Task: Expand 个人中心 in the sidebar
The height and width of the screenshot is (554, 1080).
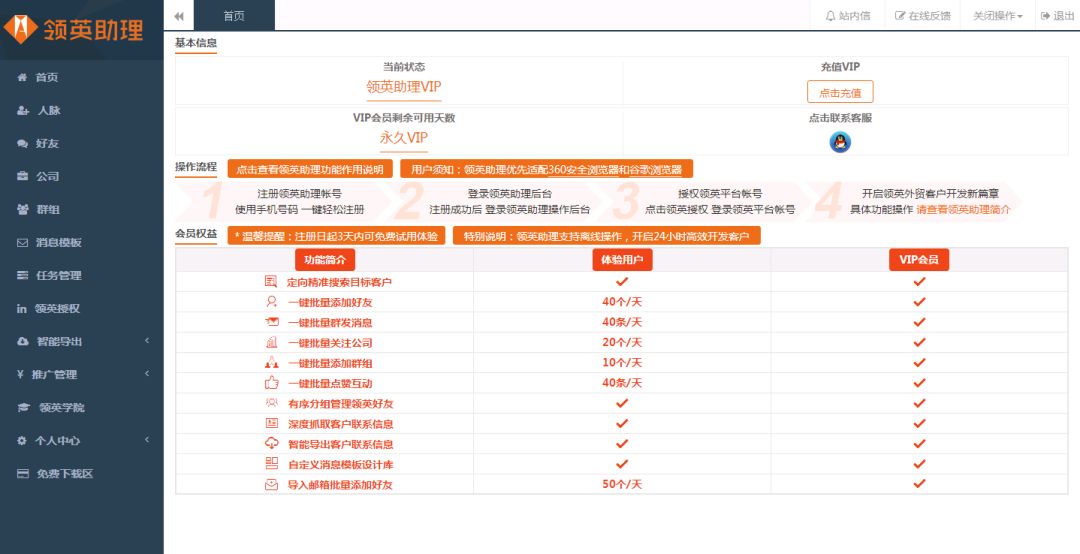Action: [80, 440]
